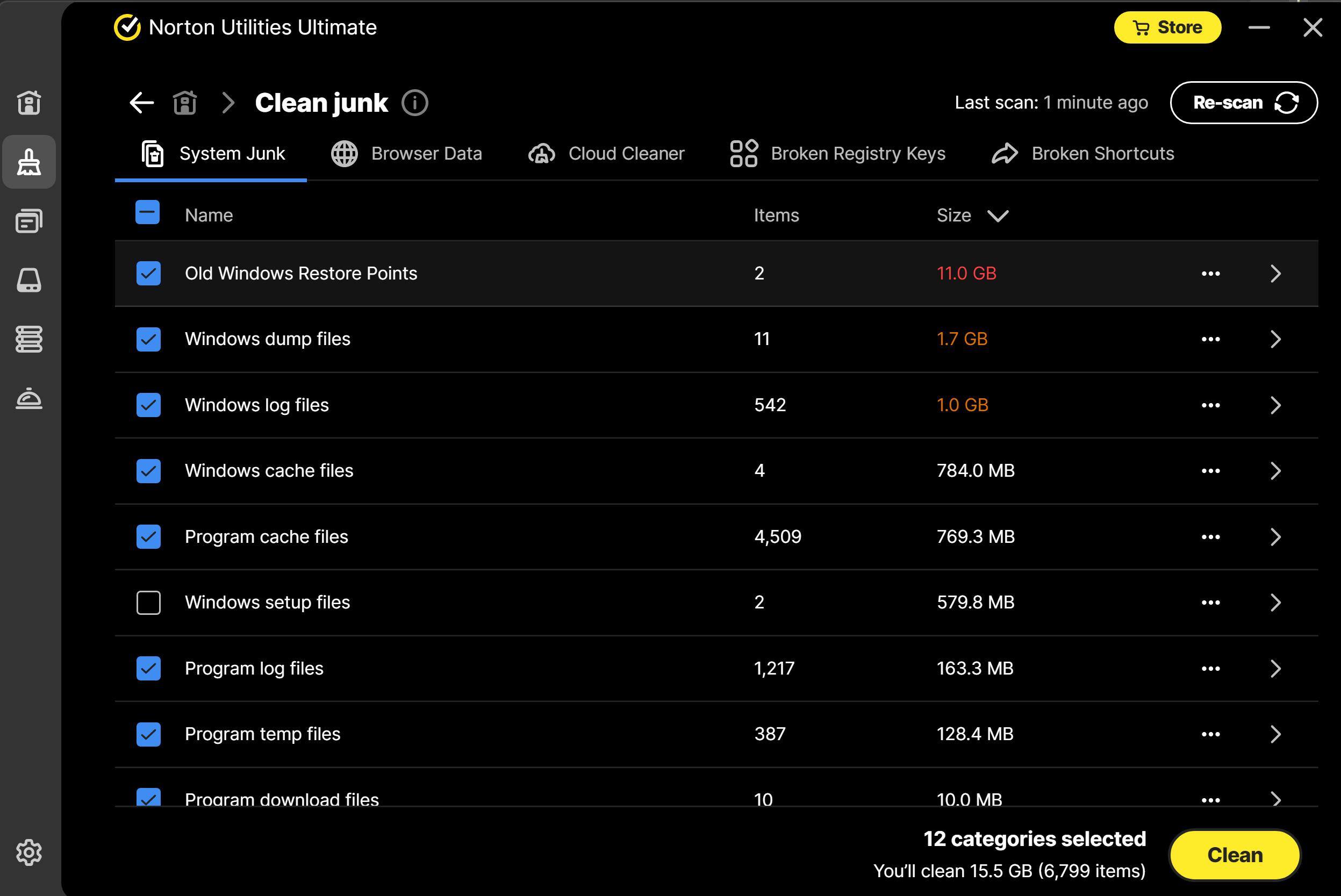
Task: Open the Broken Registry Keys tab
Action: pyautogui.click(x=837, y=154)
